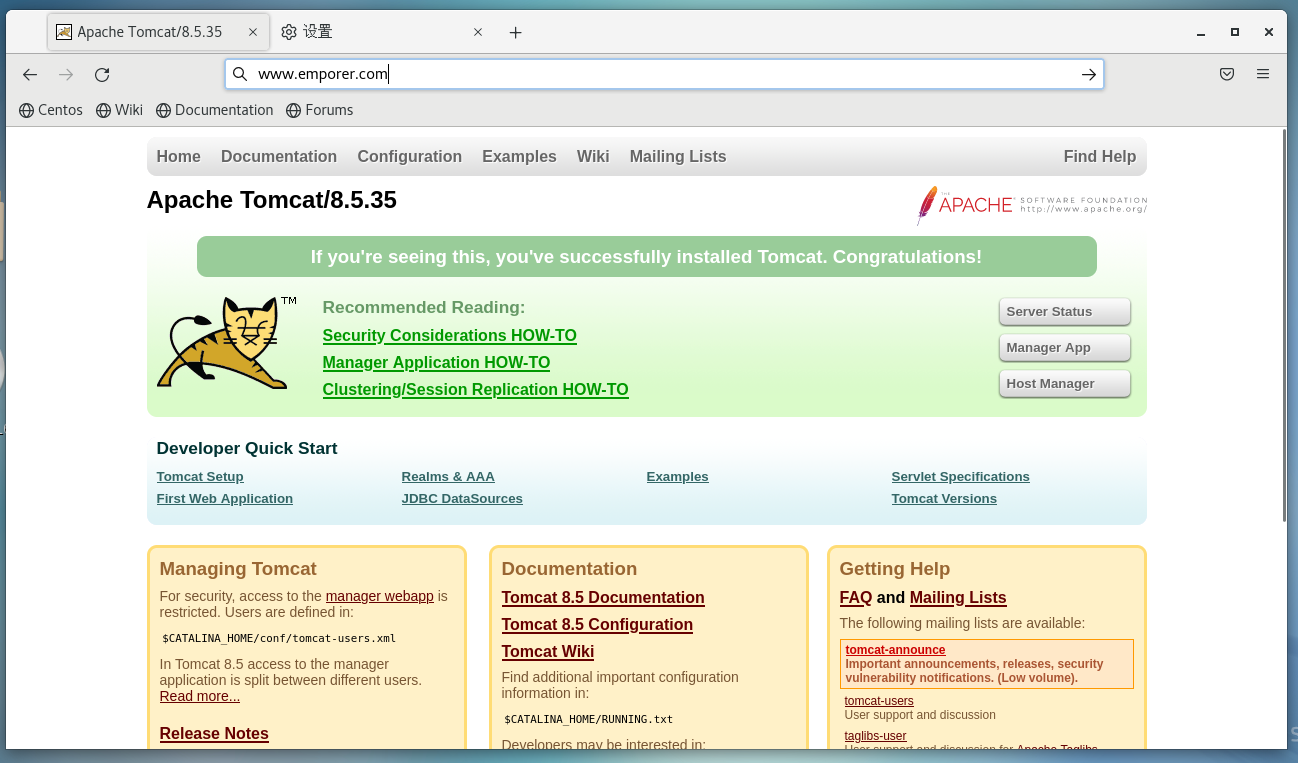The height and width of the screenshot is (763, 1298).
Task: Open the taglibs-user mailing list link
Action: click(x=875, y=736)
